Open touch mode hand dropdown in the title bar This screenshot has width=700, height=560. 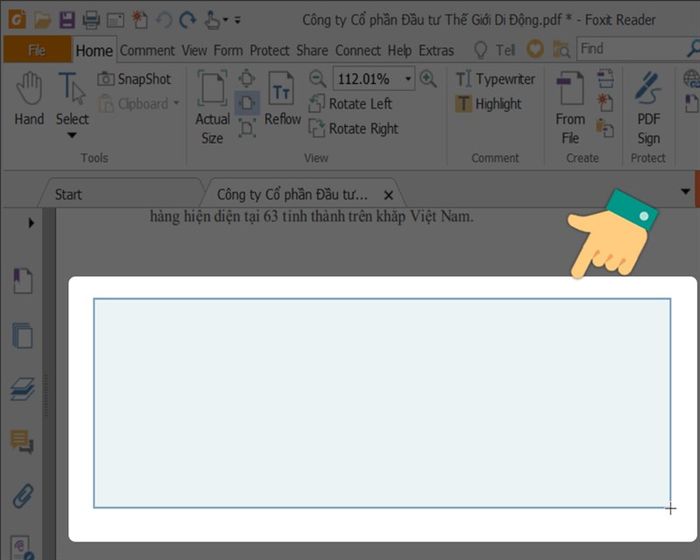(216, 20)
